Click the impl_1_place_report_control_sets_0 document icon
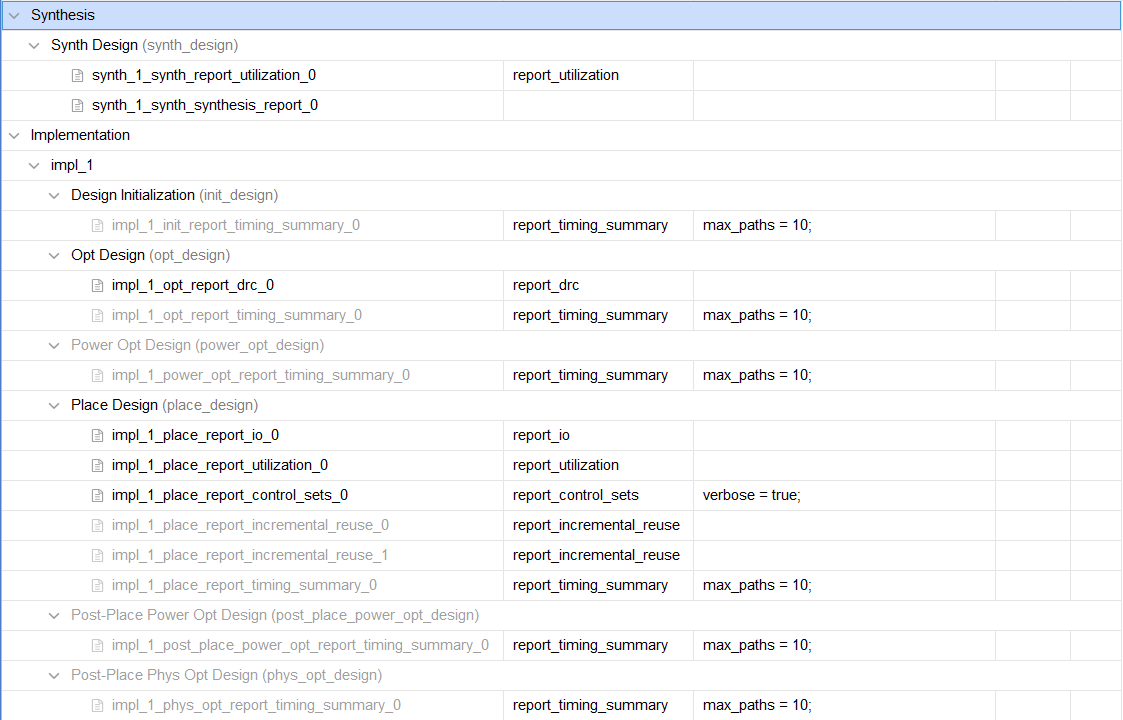The width and height of the screenshot is (1123, 720). (97, 495)
